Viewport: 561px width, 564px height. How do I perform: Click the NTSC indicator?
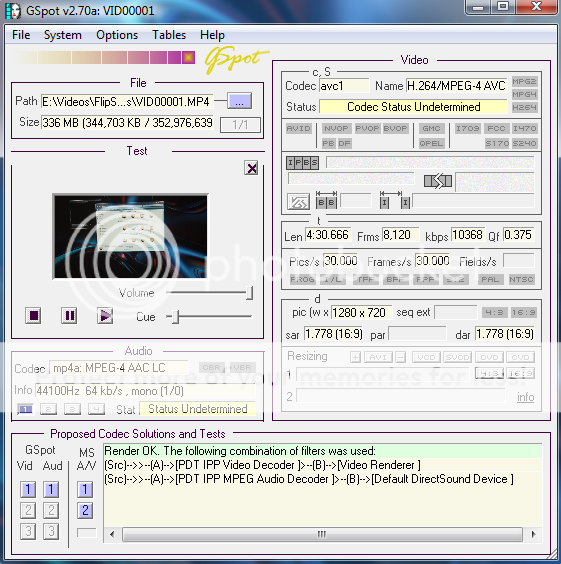521,279
